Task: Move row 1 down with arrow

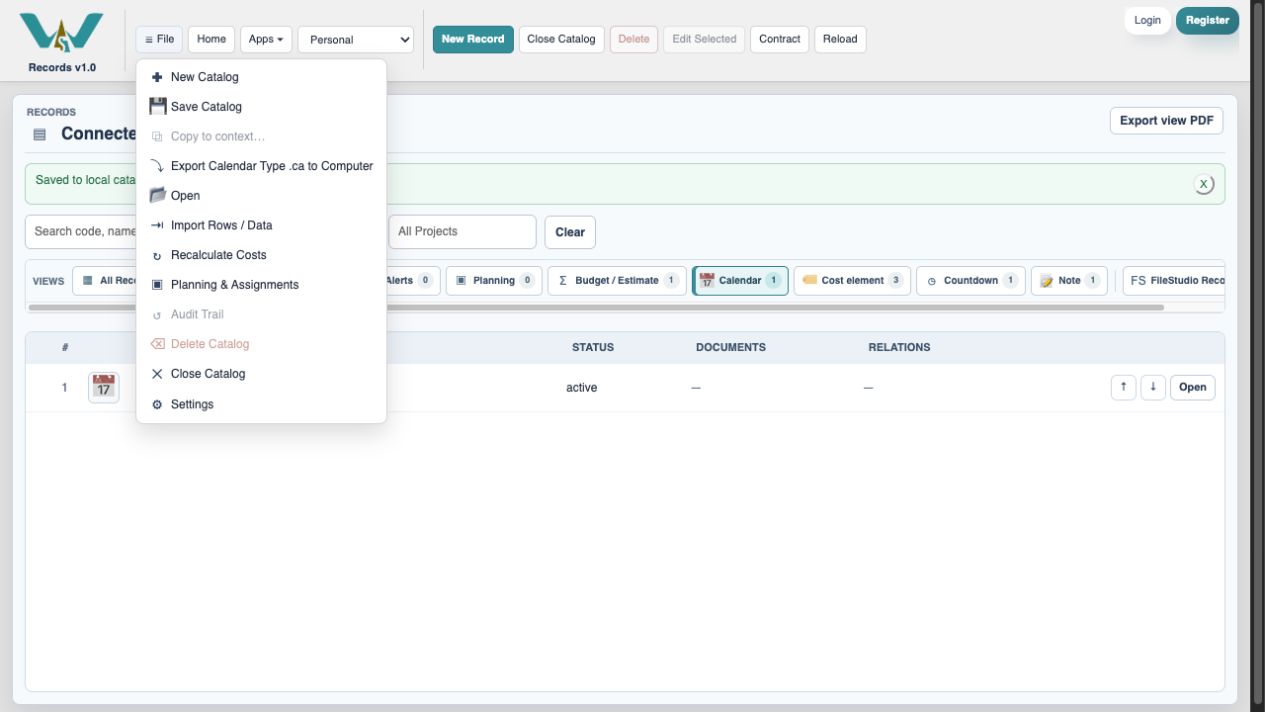Action: [1153, 387]
